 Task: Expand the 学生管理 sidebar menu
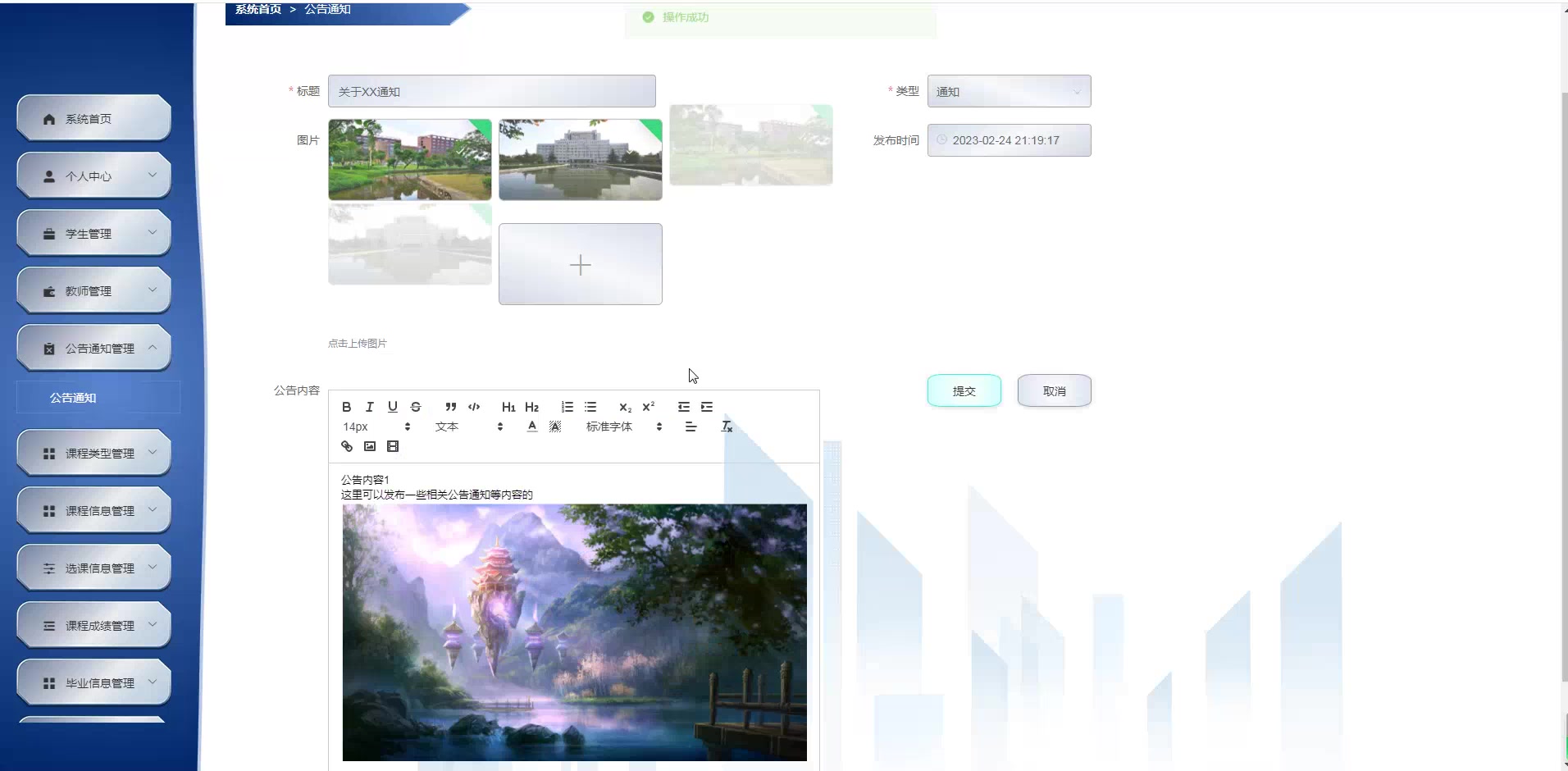pyautogui.click(x=93, y=234)
